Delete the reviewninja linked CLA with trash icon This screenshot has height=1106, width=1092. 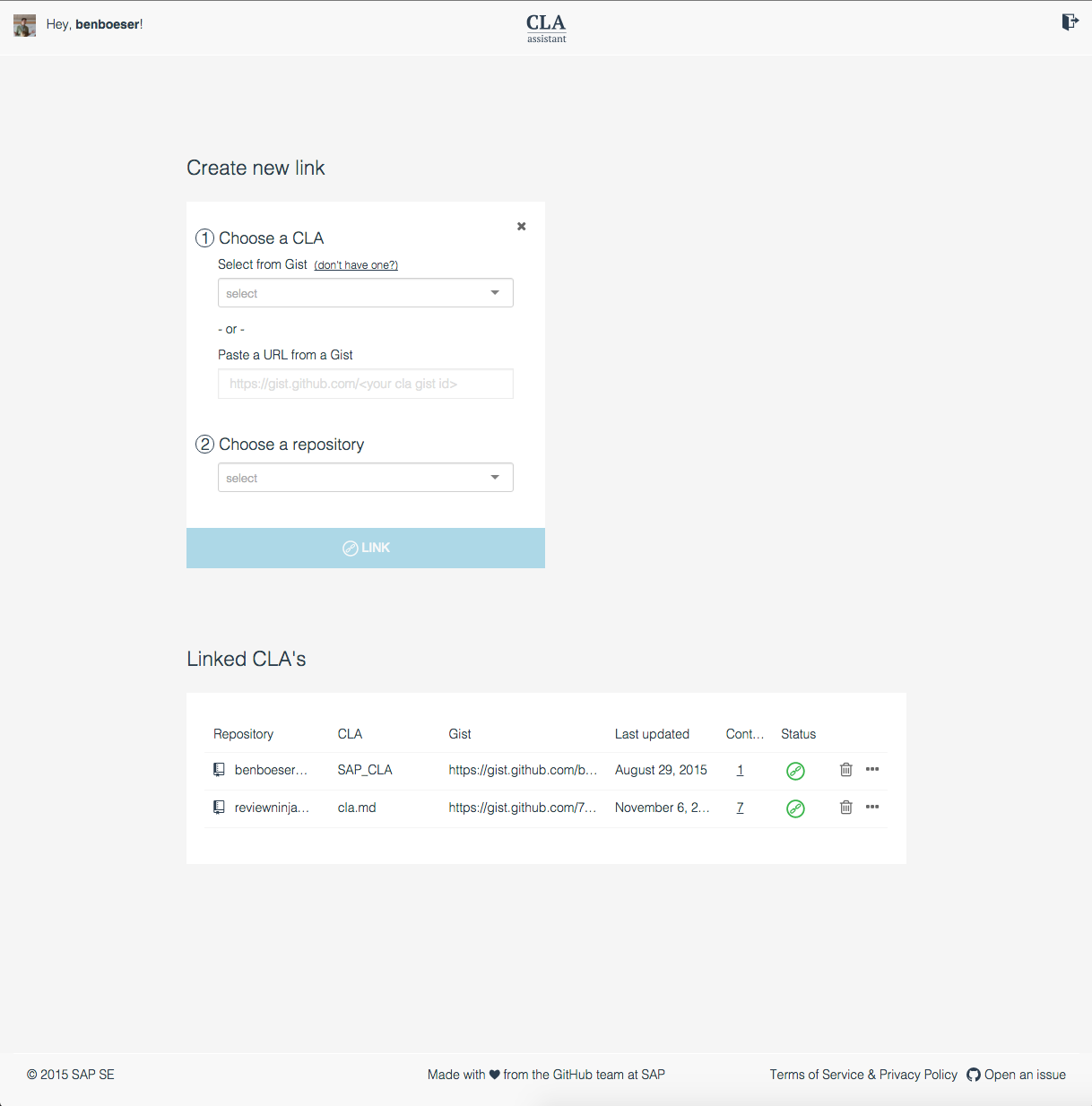click(845, 808)
